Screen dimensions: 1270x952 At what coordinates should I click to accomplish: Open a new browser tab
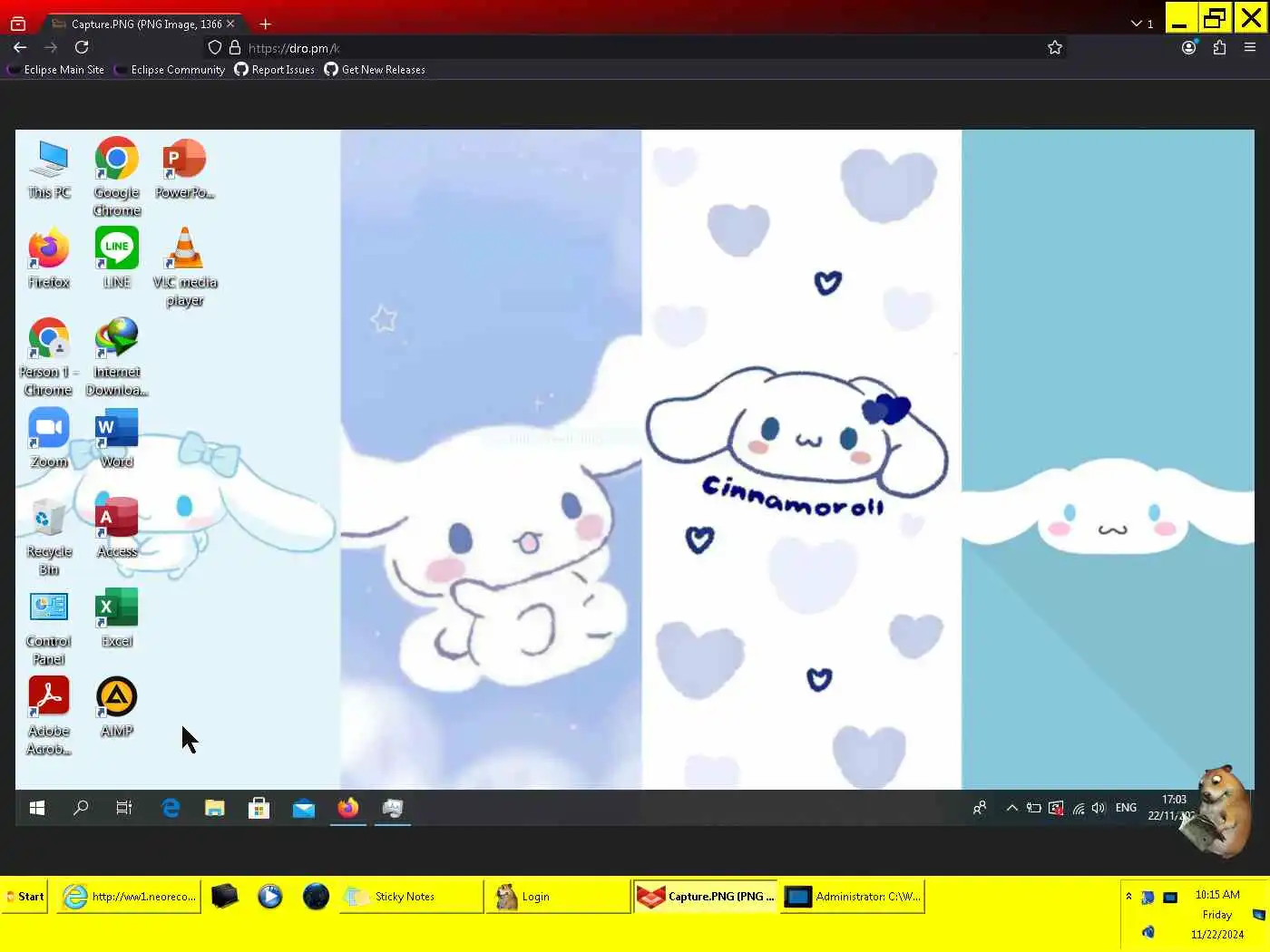click(265, 24)
